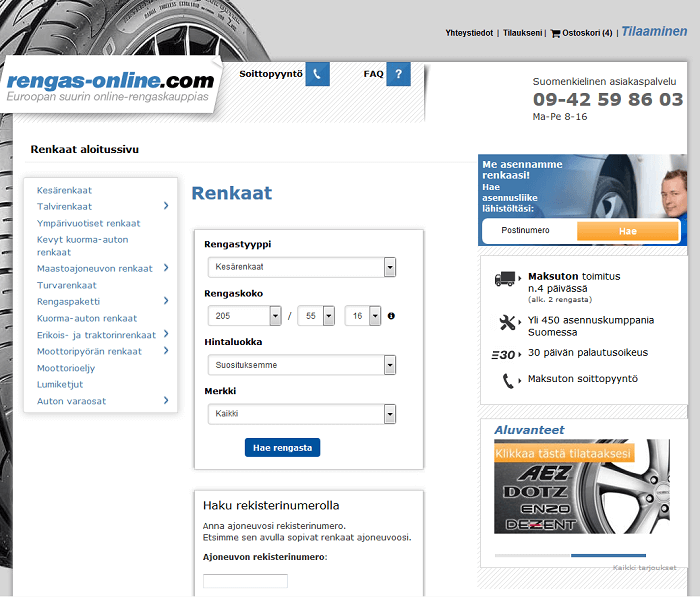The height and width of the screenshot is (597, 700).
Task: Open Moottorioeljy category
Action: [66, 368]
